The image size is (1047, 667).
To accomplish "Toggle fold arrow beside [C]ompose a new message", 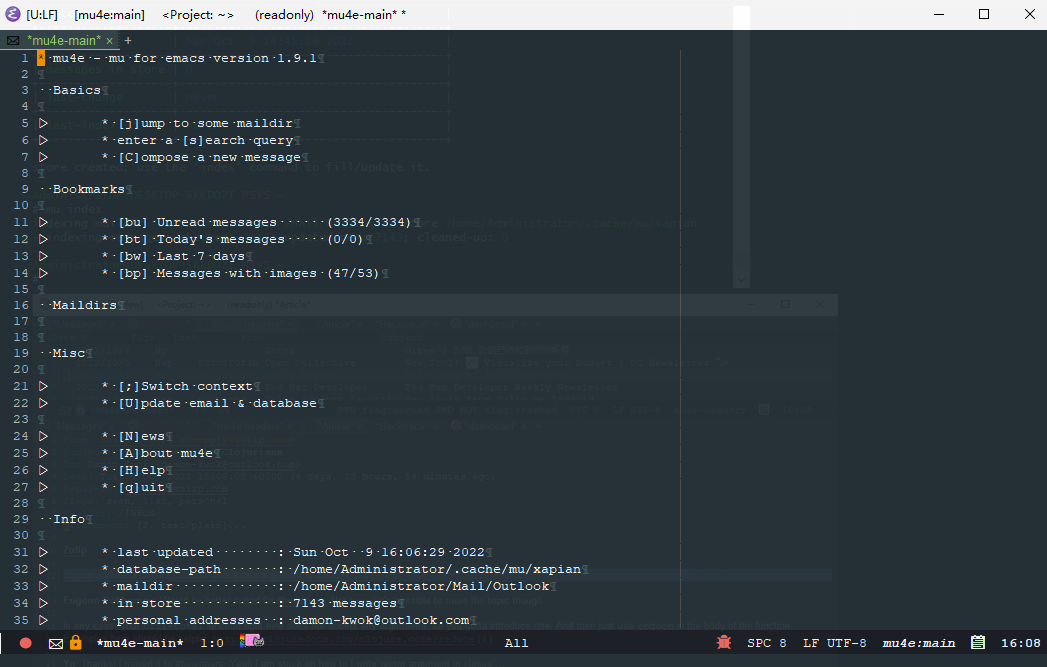I will tap(43, 157).
